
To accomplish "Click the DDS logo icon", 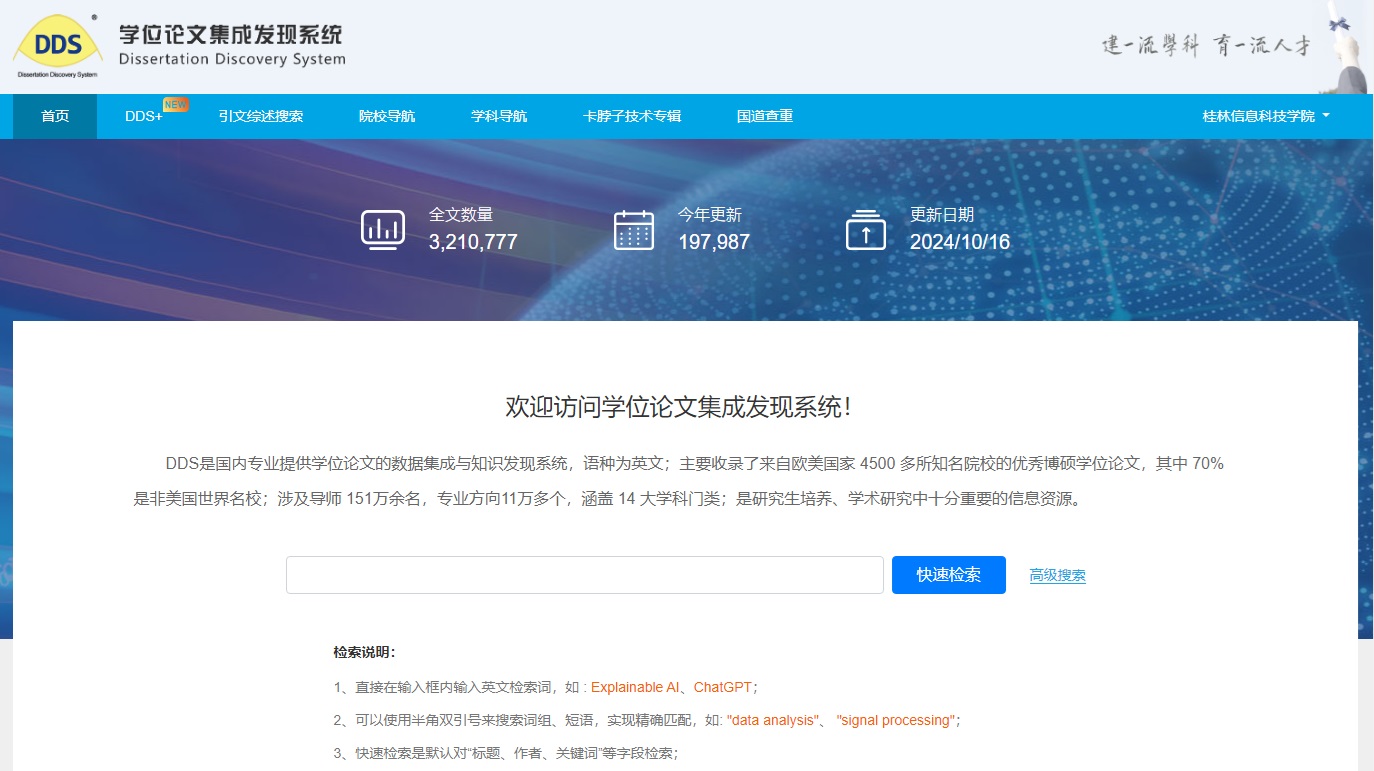I will coord(57,46).
